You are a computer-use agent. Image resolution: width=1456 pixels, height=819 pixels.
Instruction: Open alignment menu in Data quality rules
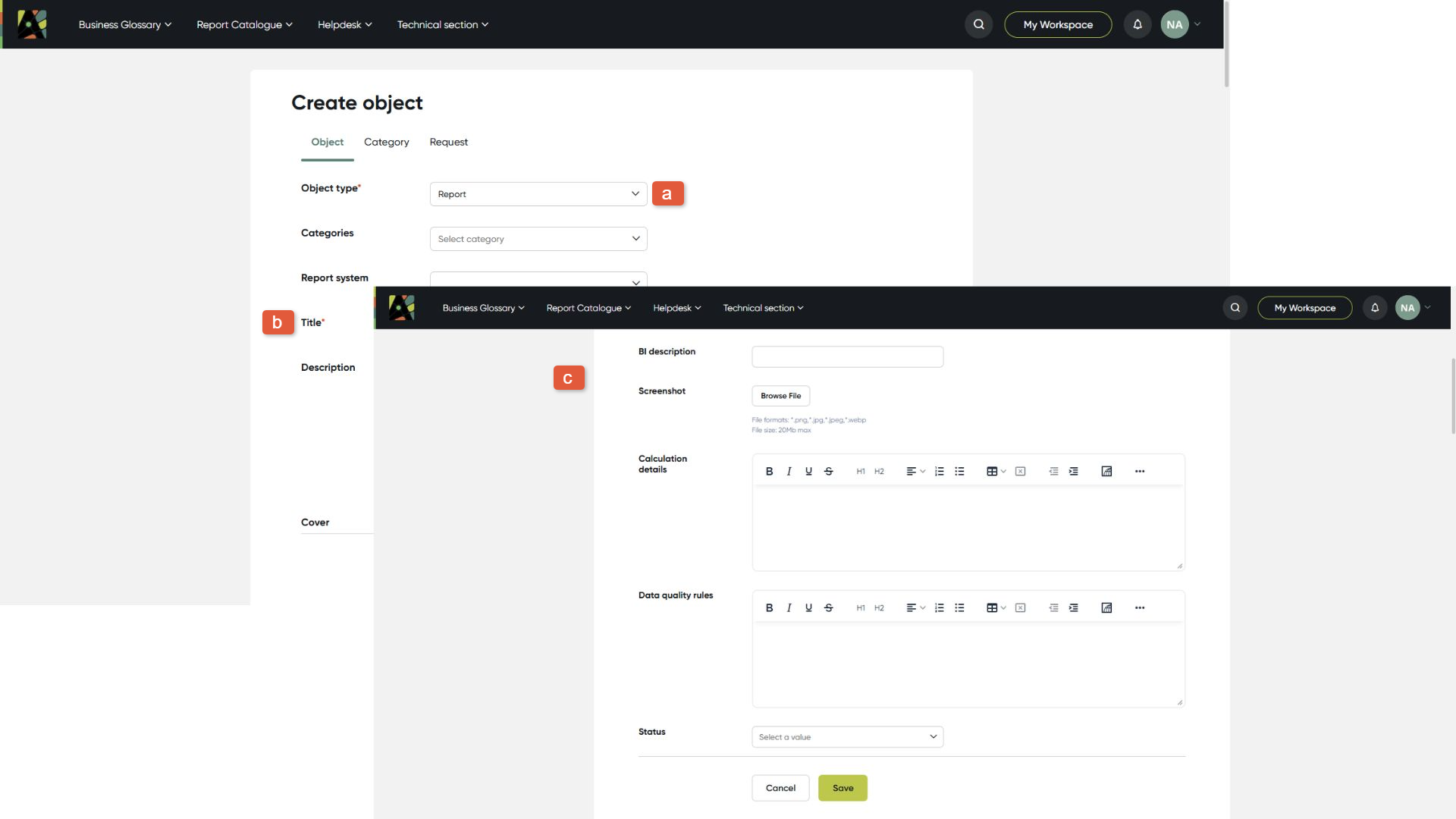(915, 607)
